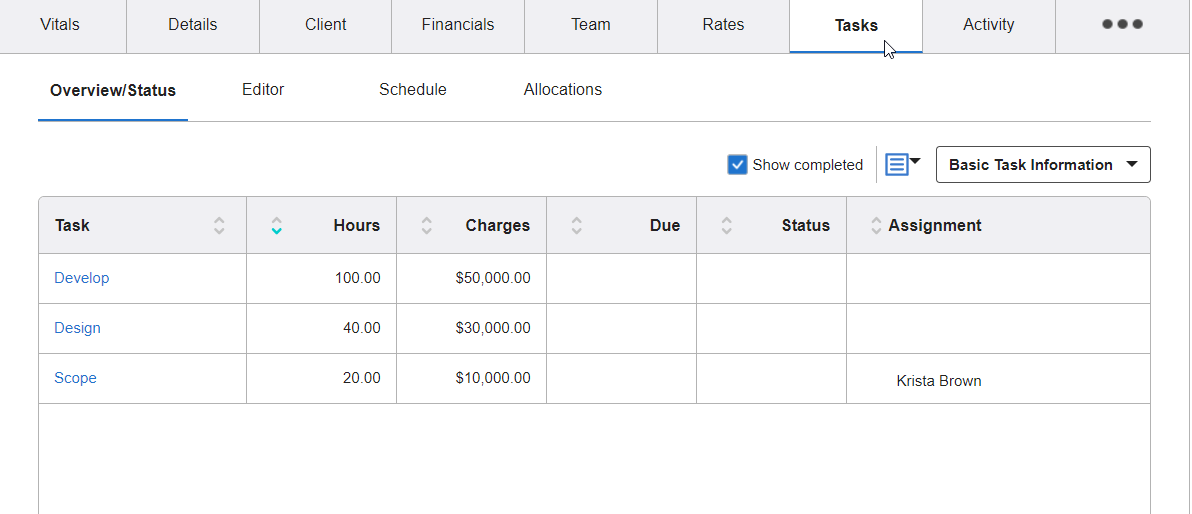Viewport: 1192px width, 514px height.
Task: Click the Assignment column sort arrows
Action: click(877, 226)
